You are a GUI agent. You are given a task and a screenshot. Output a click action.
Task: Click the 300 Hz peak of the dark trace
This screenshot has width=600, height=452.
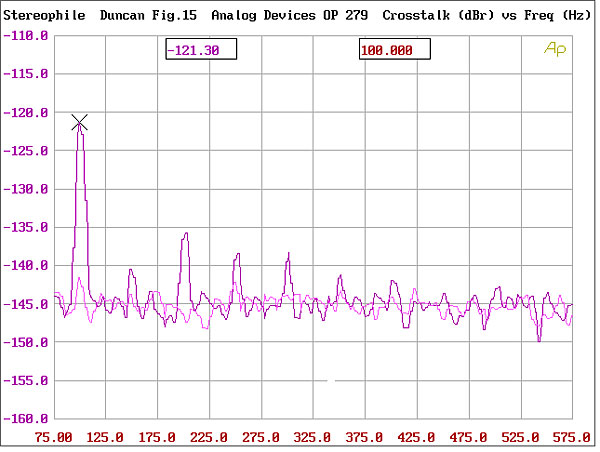pyautogui.click(x=289, y=253)
